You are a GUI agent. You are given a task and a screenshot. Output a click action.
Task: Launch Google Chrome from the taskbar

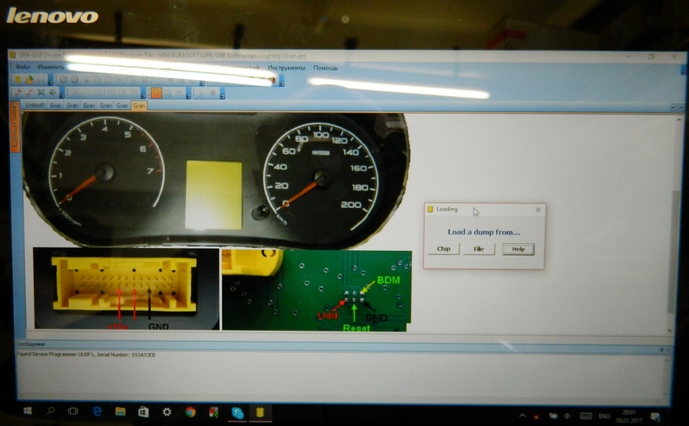click(190, 412)
